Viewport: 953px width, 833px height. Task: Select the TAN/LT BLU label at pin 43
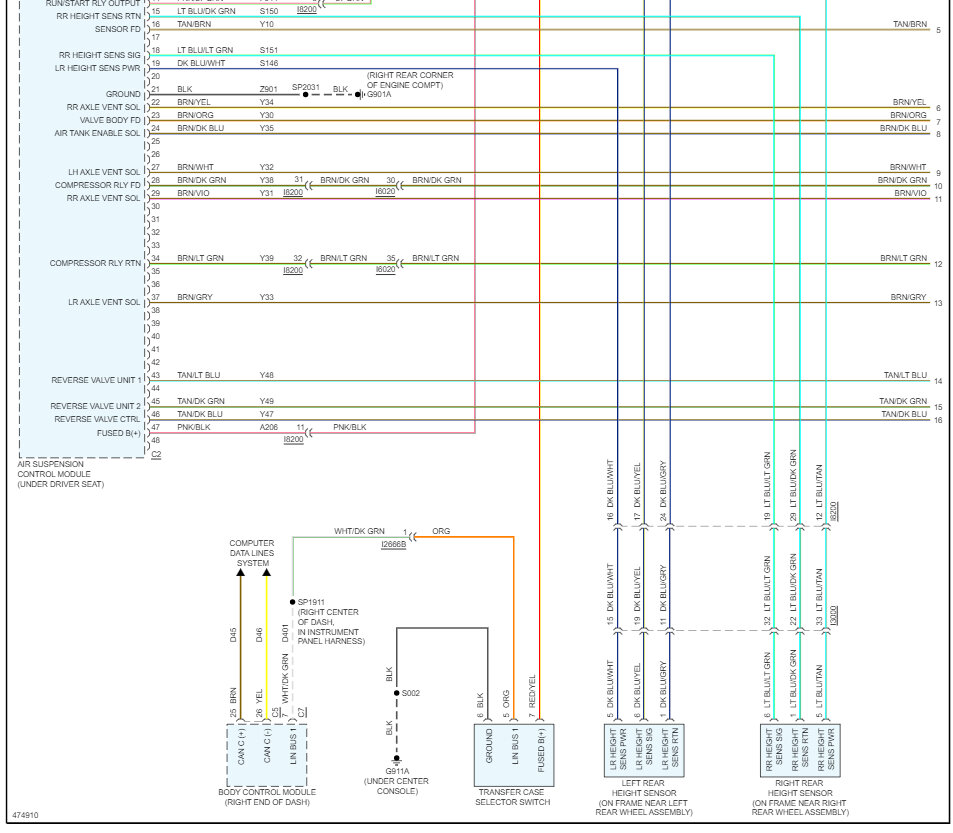tap(199, 375)
